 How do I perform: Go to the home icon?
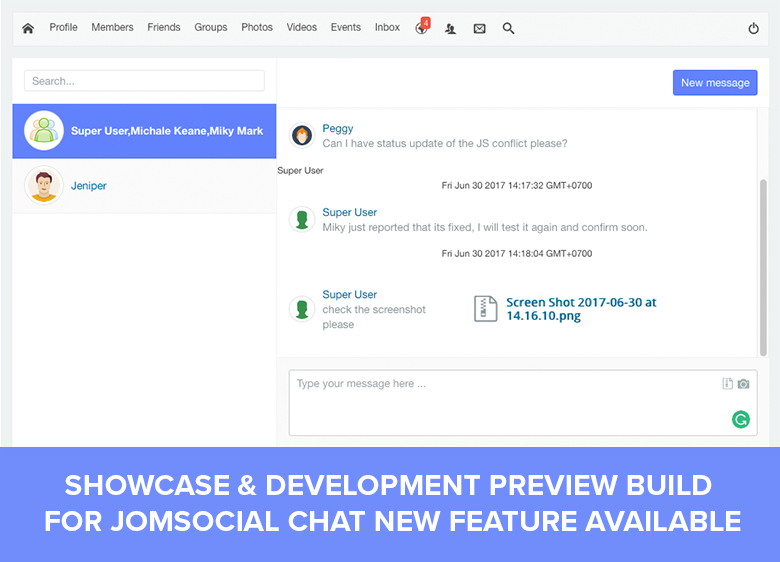(x=28, y=28)
